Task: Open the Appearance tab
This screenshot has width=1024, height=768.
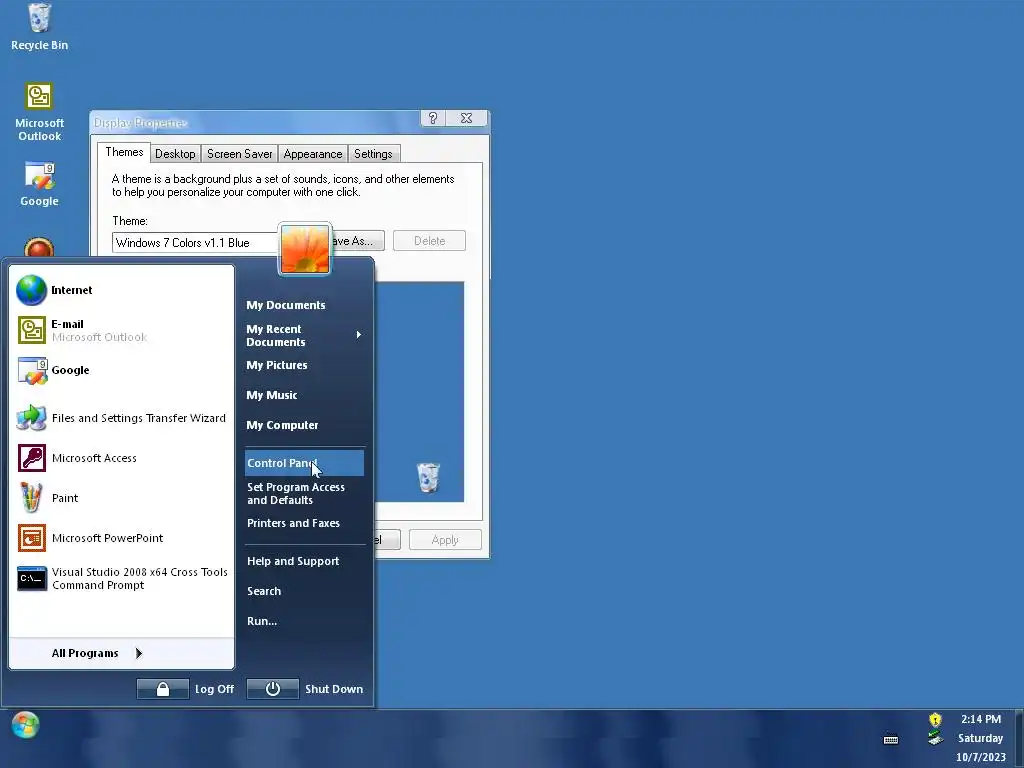Action: (x=313, y=154)
